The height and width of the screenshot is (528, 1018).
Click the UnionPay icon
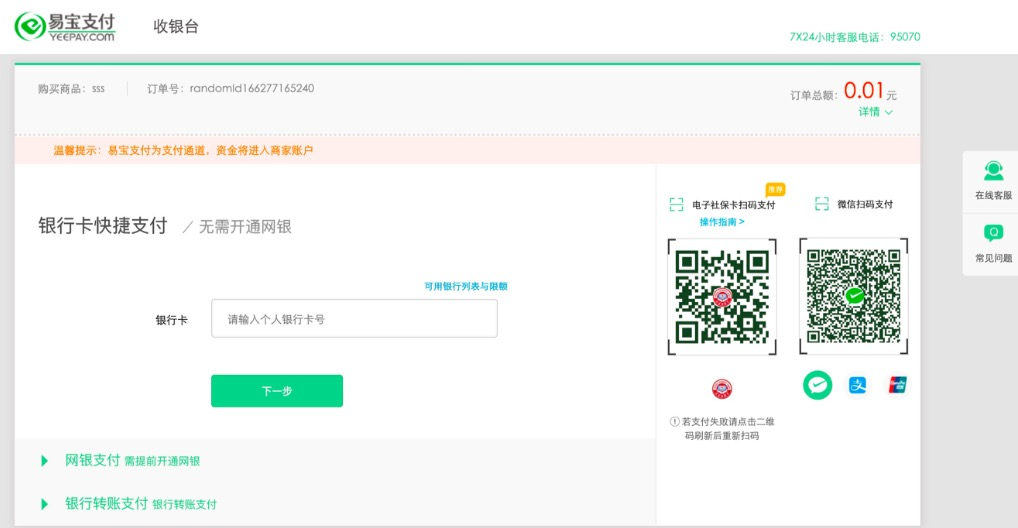click(897, 385)
